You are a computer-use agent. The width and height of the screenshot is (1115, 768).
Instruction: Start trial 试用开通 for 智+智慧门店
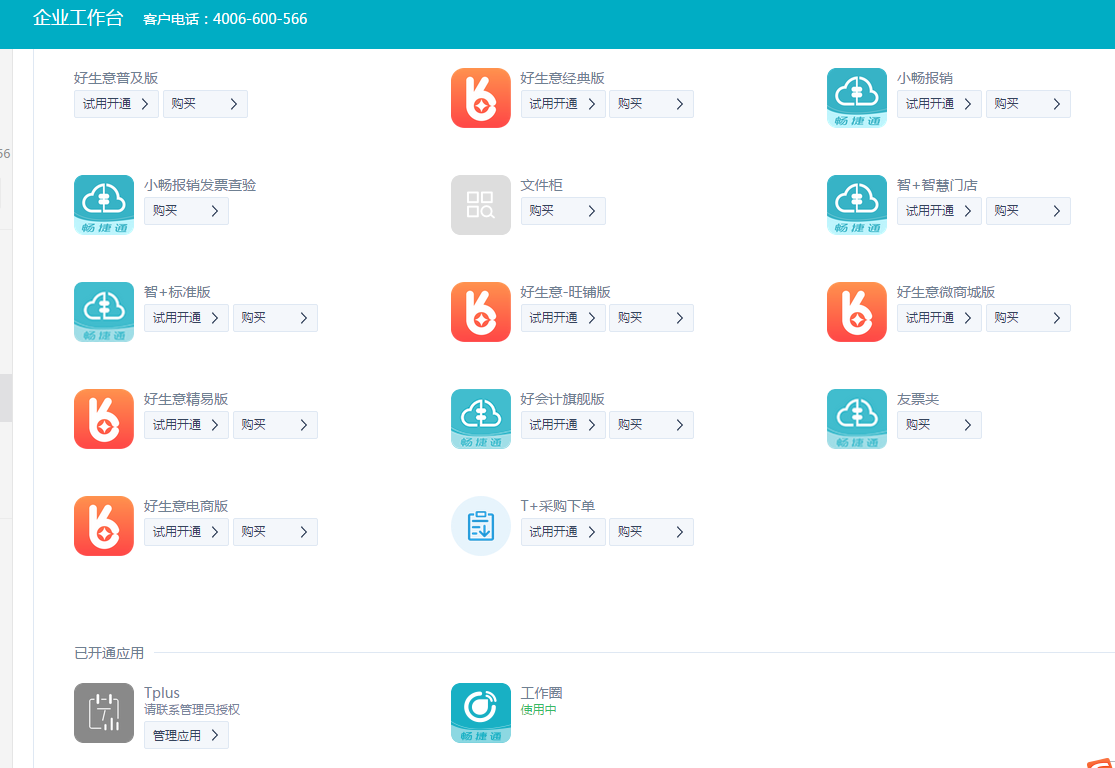[x=939, y=211]
